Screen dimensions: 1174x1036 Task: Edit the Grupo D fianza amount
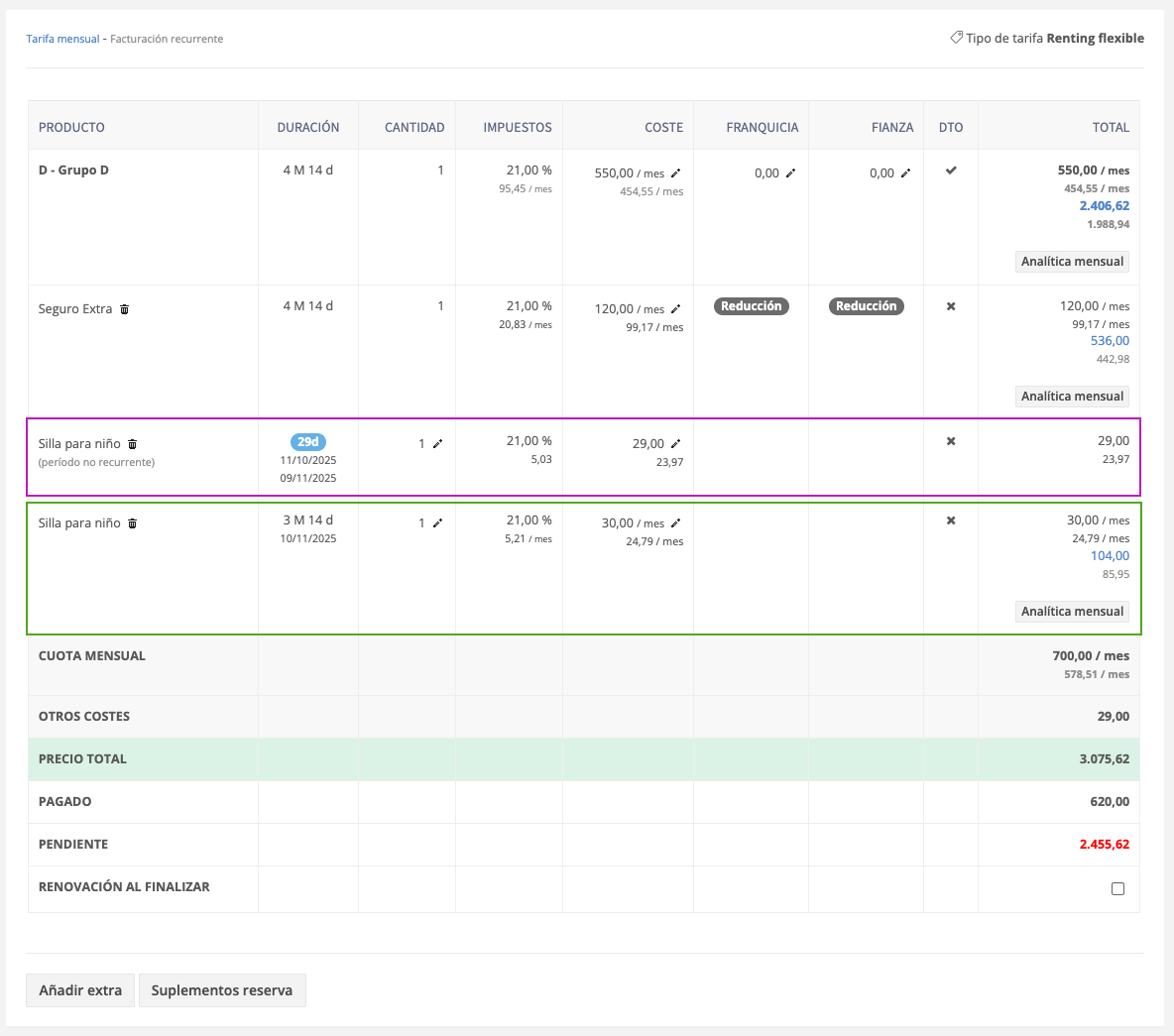point(905,173)
